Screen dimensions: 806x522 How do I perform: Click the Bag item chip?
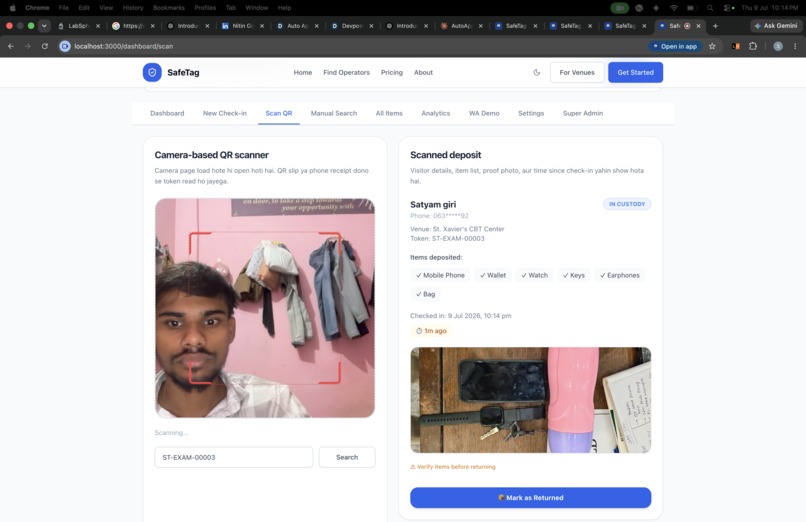[426, 294]
